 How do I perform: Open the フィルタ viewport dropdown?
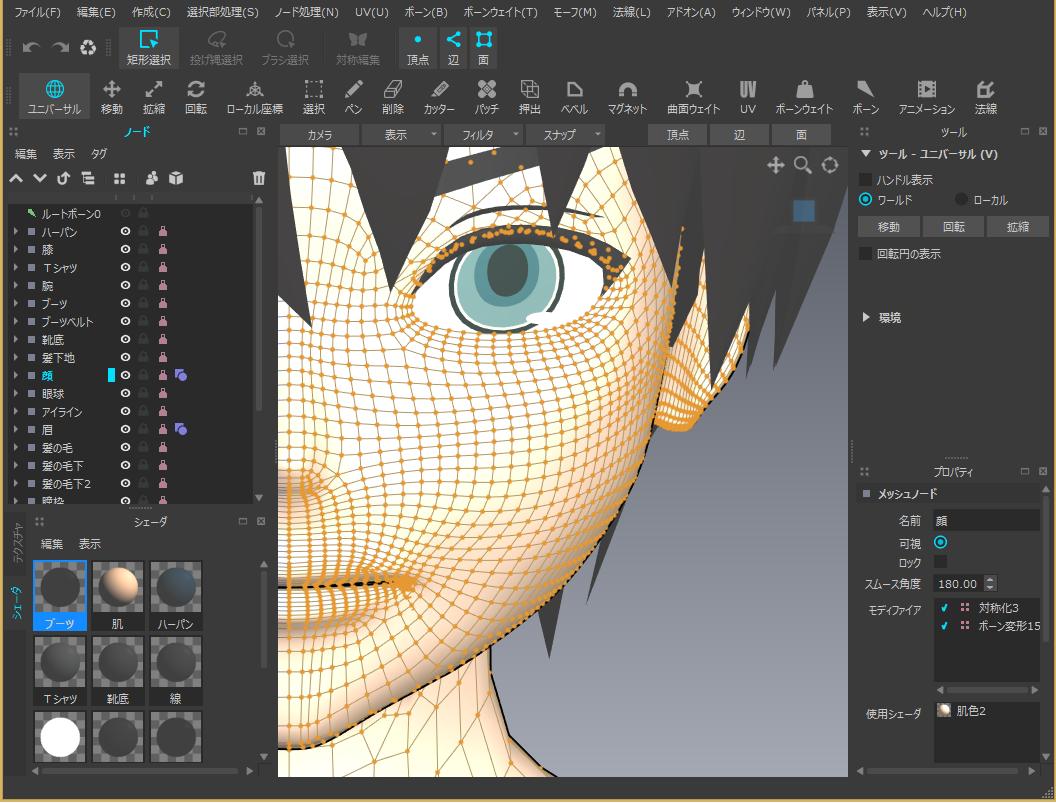click(482, 135)
